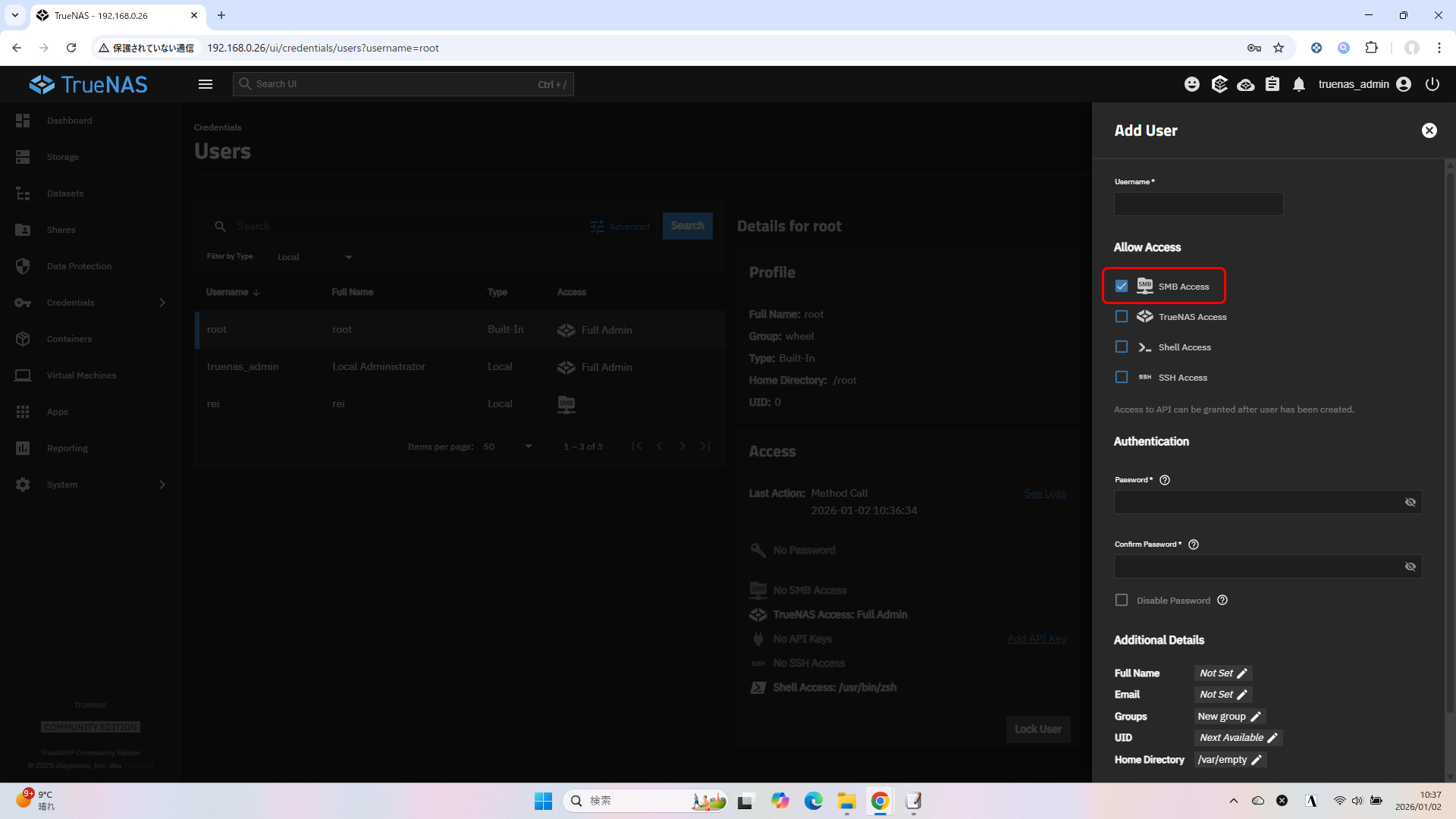This screenshot has height=819, width=1456.
Task: Close the Add User panel
Action: pos(1429,130)
